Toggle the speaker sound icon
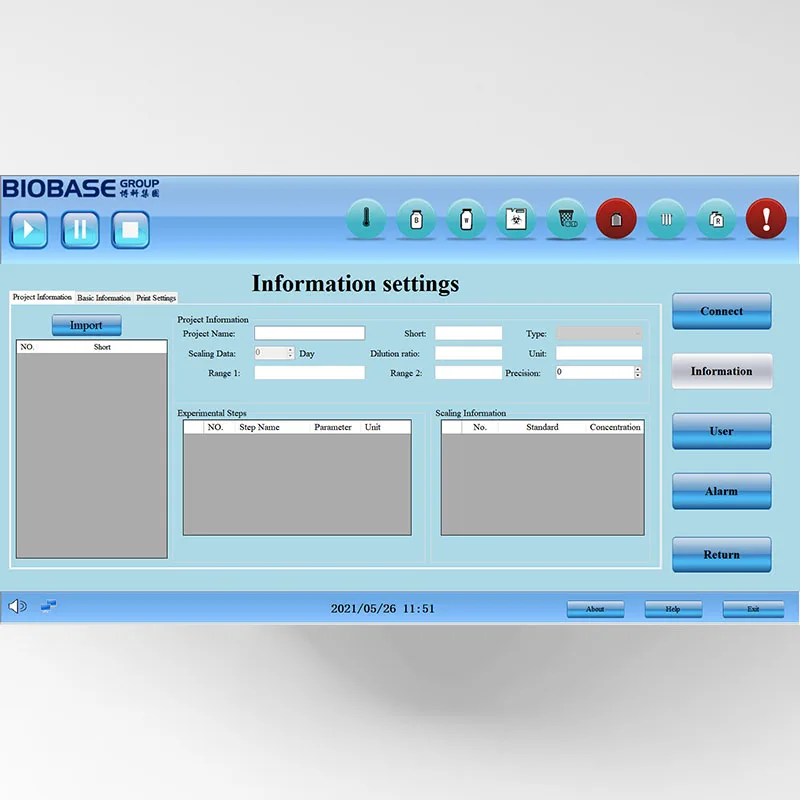The image size is (800, 800). point(17,606)
